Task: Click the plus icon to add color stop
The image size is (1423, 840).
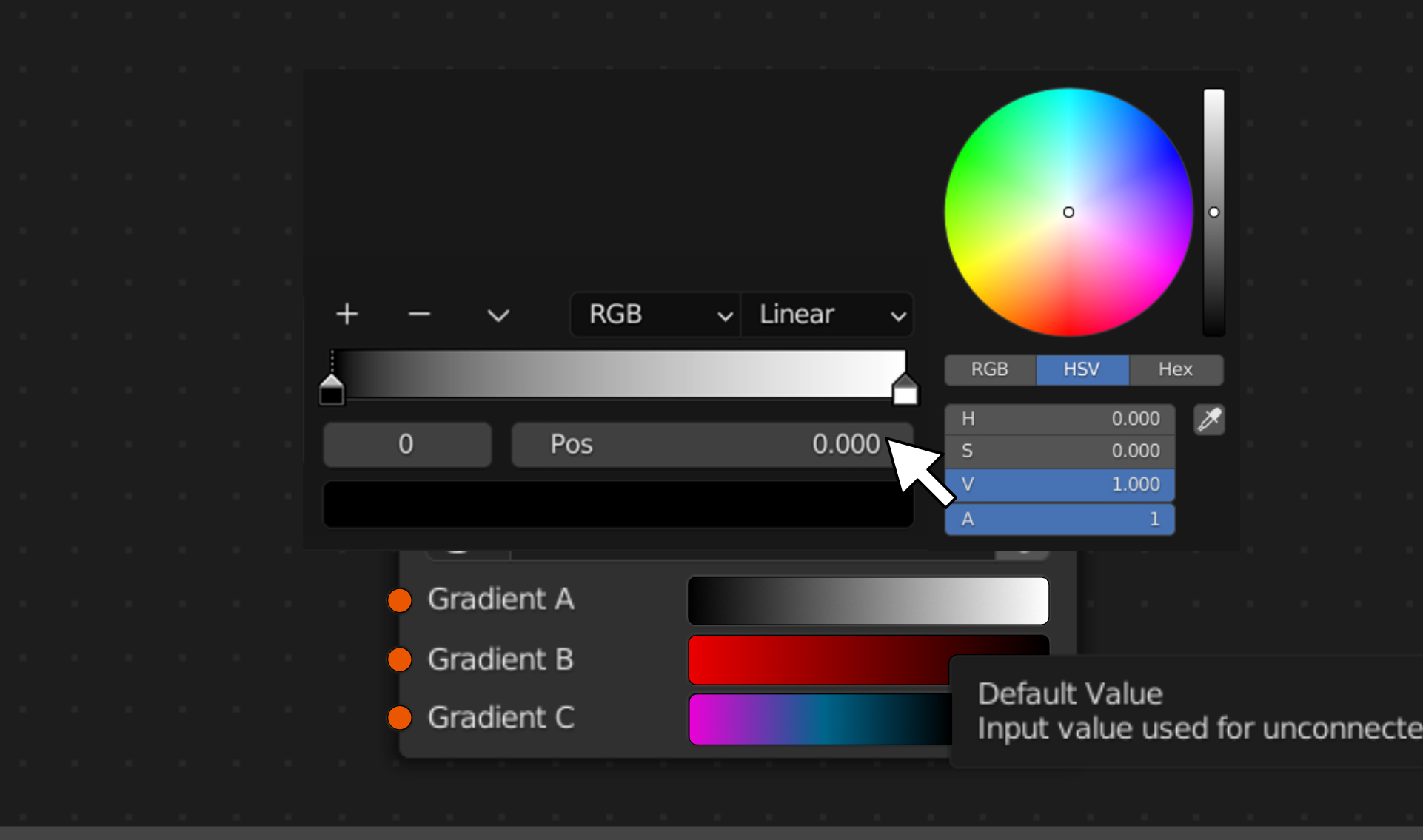Action: click(346, 315)
